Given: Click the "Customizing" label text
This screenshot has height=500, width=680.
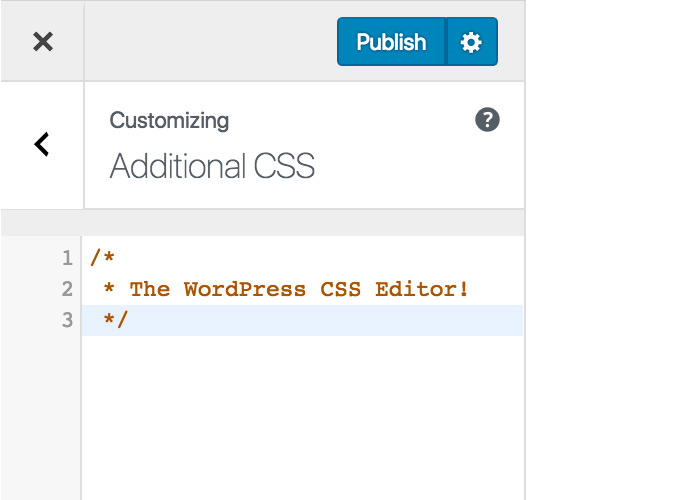Looking at the screenshot, I should coord(169,121).
